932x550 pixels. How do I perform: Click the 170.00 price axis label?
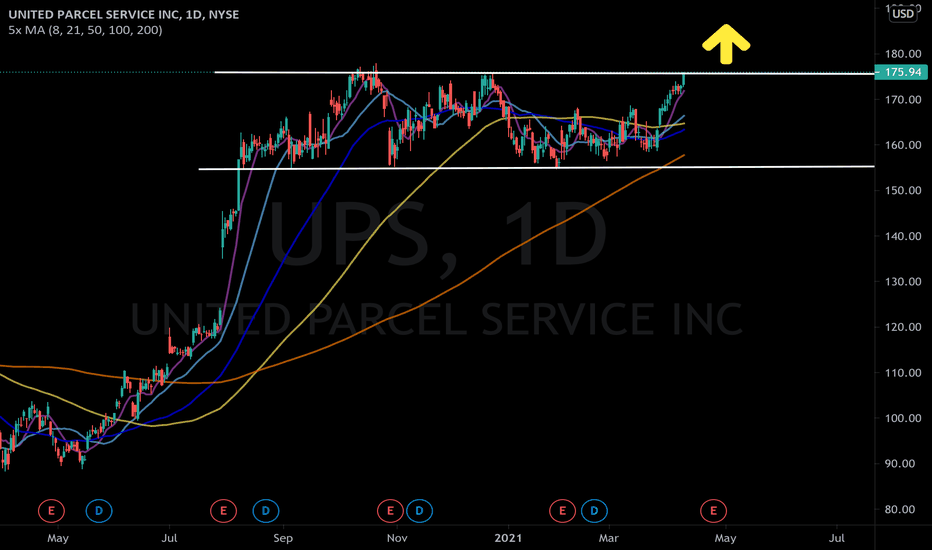point(903,99)
